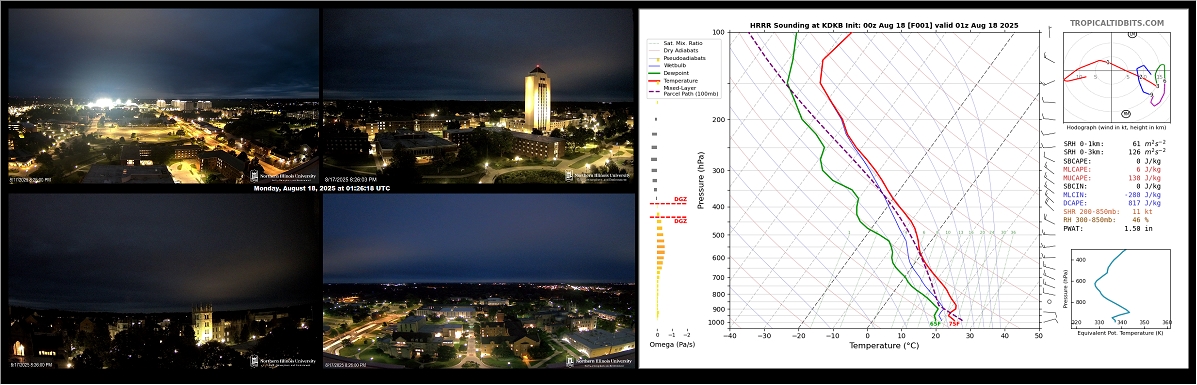Click the SRH 0-1km value row
The width and height of the screenshot is (1197, 385).
[1115, 144]
